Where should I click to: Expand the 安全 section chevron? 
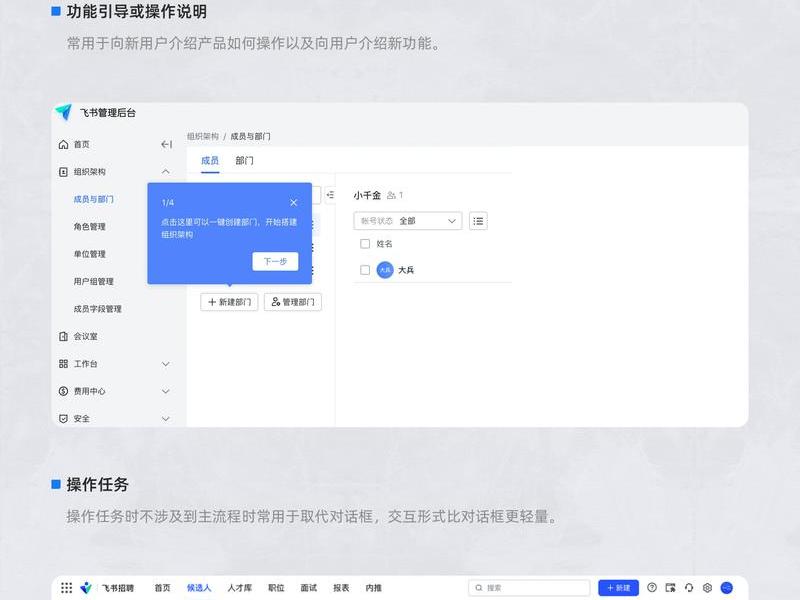166,419
